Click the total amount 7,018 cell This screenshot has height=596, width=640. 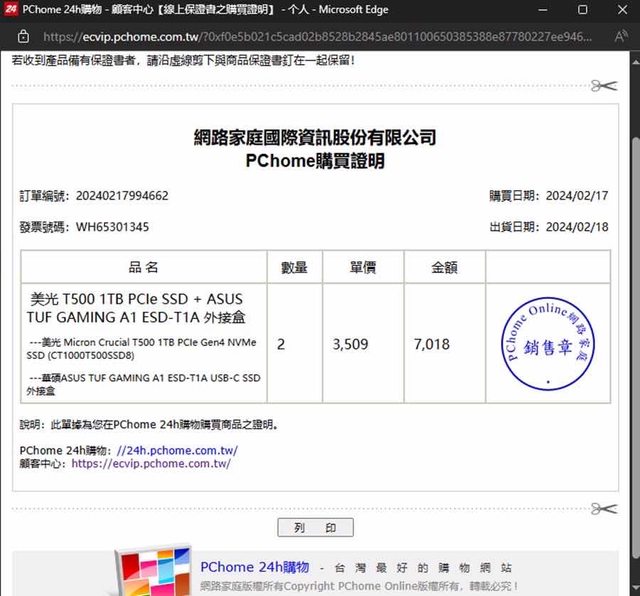click(431, 344)
